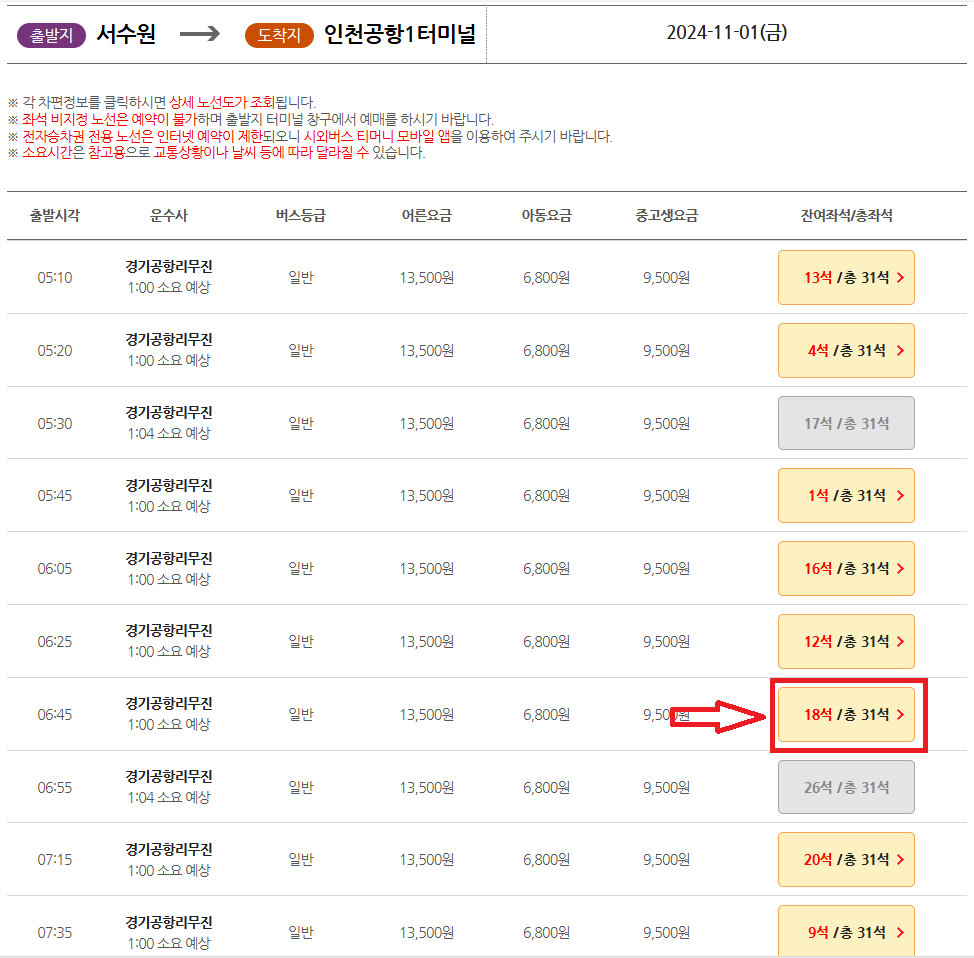Click the 중고생요금 column header
The image size is (974, 958).
(667, 216)
